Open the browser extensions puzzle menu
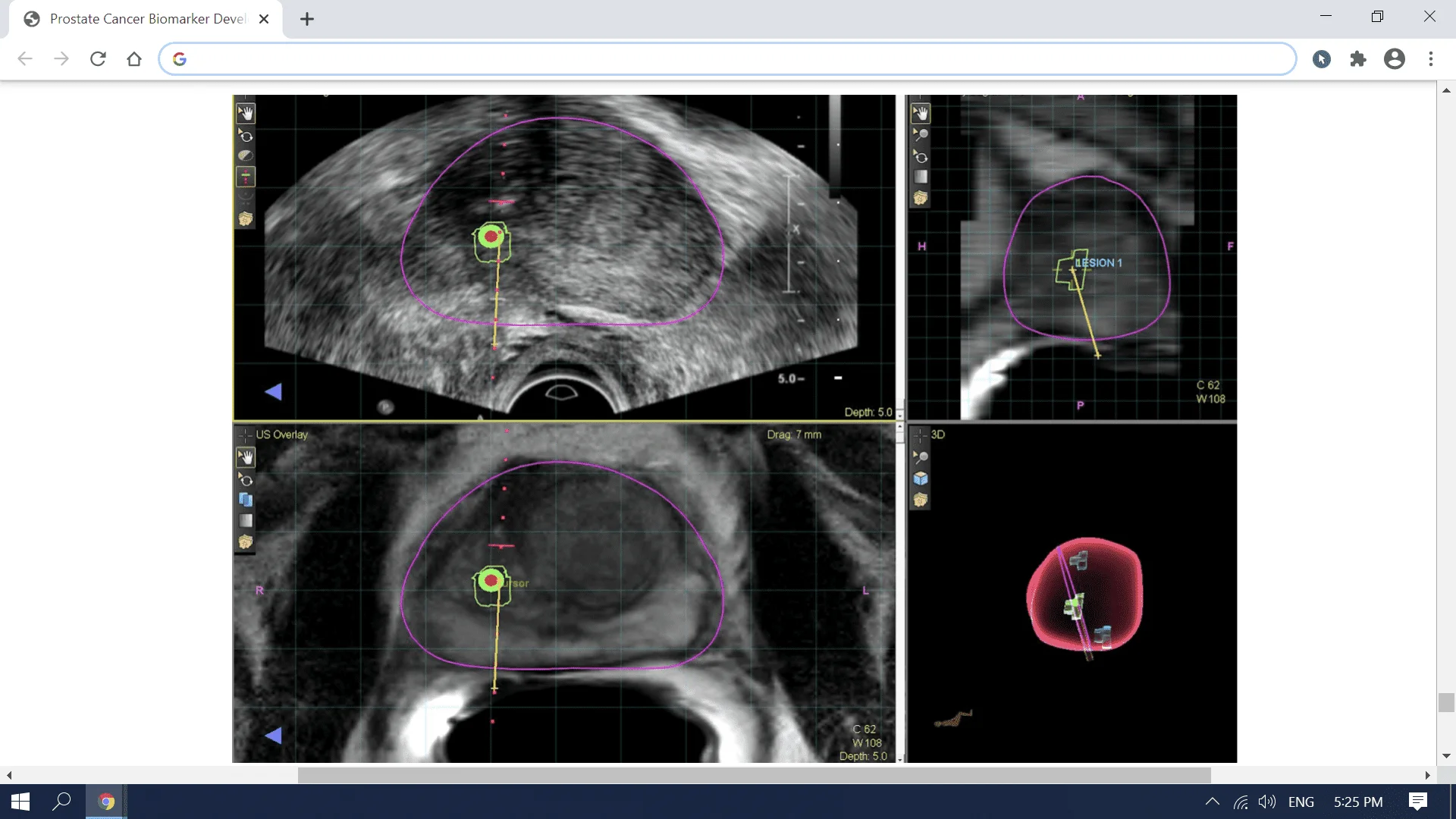This screenshot has height=819, width=1456. 1357,58
